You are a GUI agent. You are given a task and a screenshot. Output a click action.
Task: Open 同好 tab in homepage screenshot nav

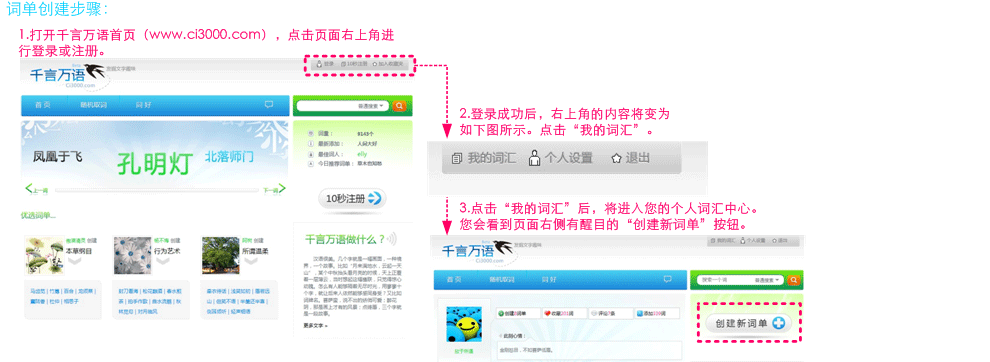click(x=143, y=105)
